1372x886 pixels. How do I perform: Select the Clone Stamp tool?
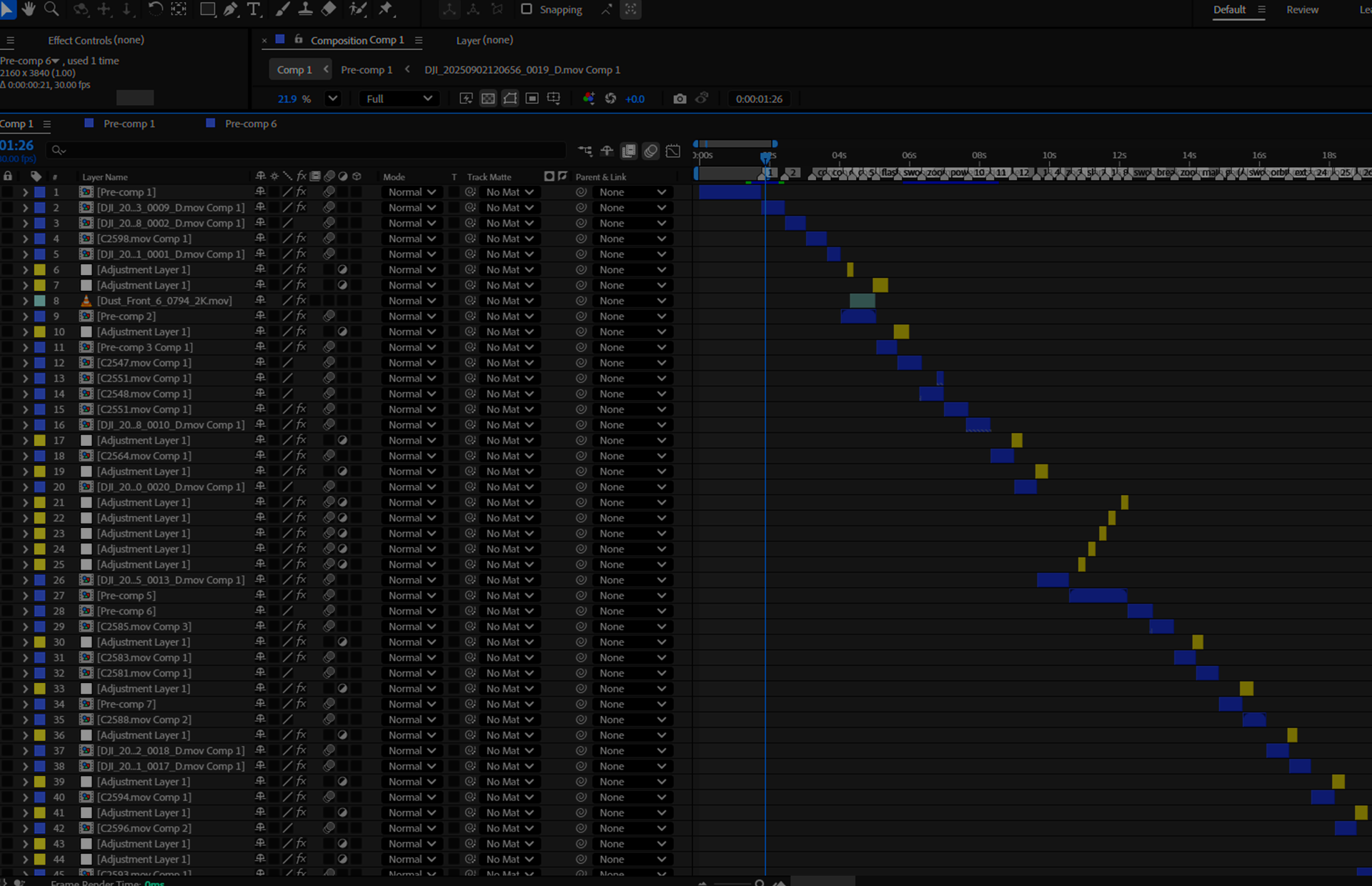[x=305, y=9]
